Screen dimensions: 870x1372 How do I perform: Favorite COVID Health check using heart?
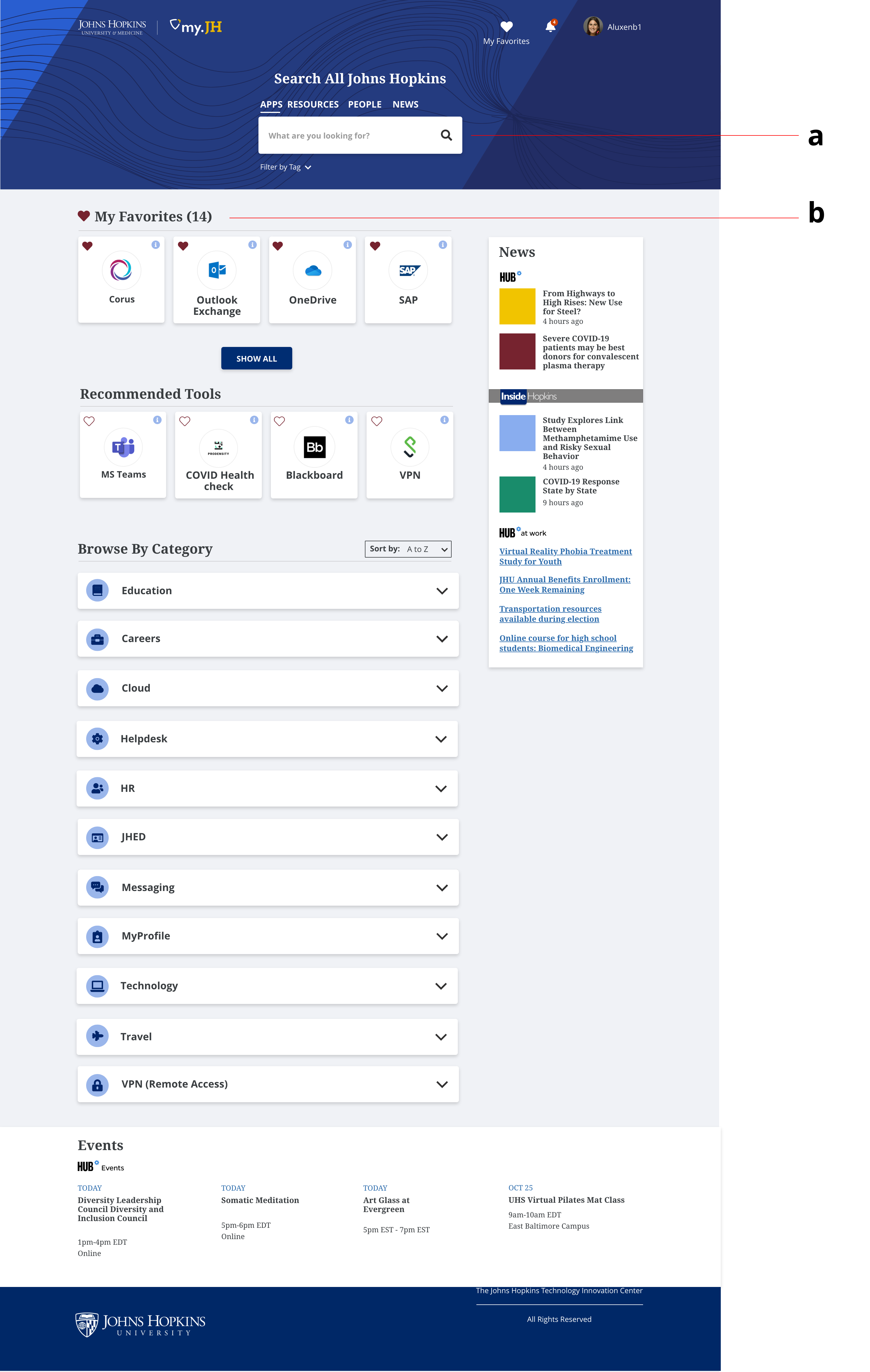click(185, 421)
